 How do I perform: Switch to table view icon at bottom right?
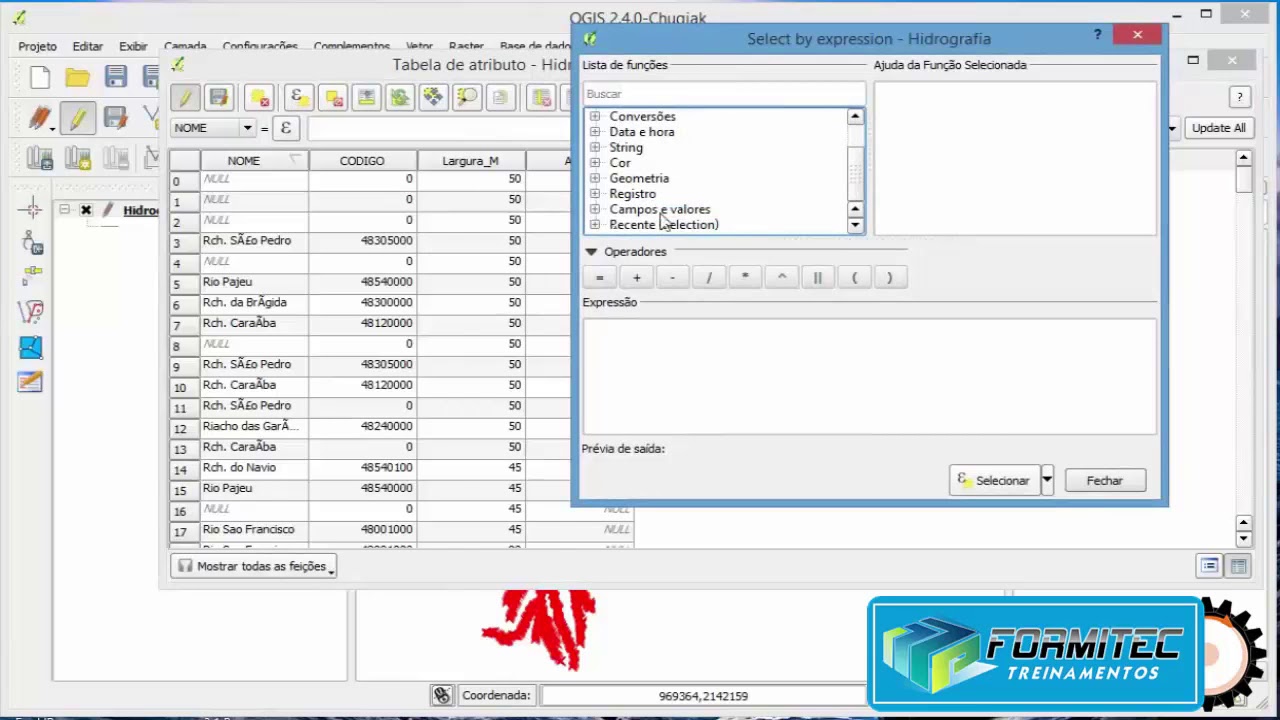(1239, 566)
